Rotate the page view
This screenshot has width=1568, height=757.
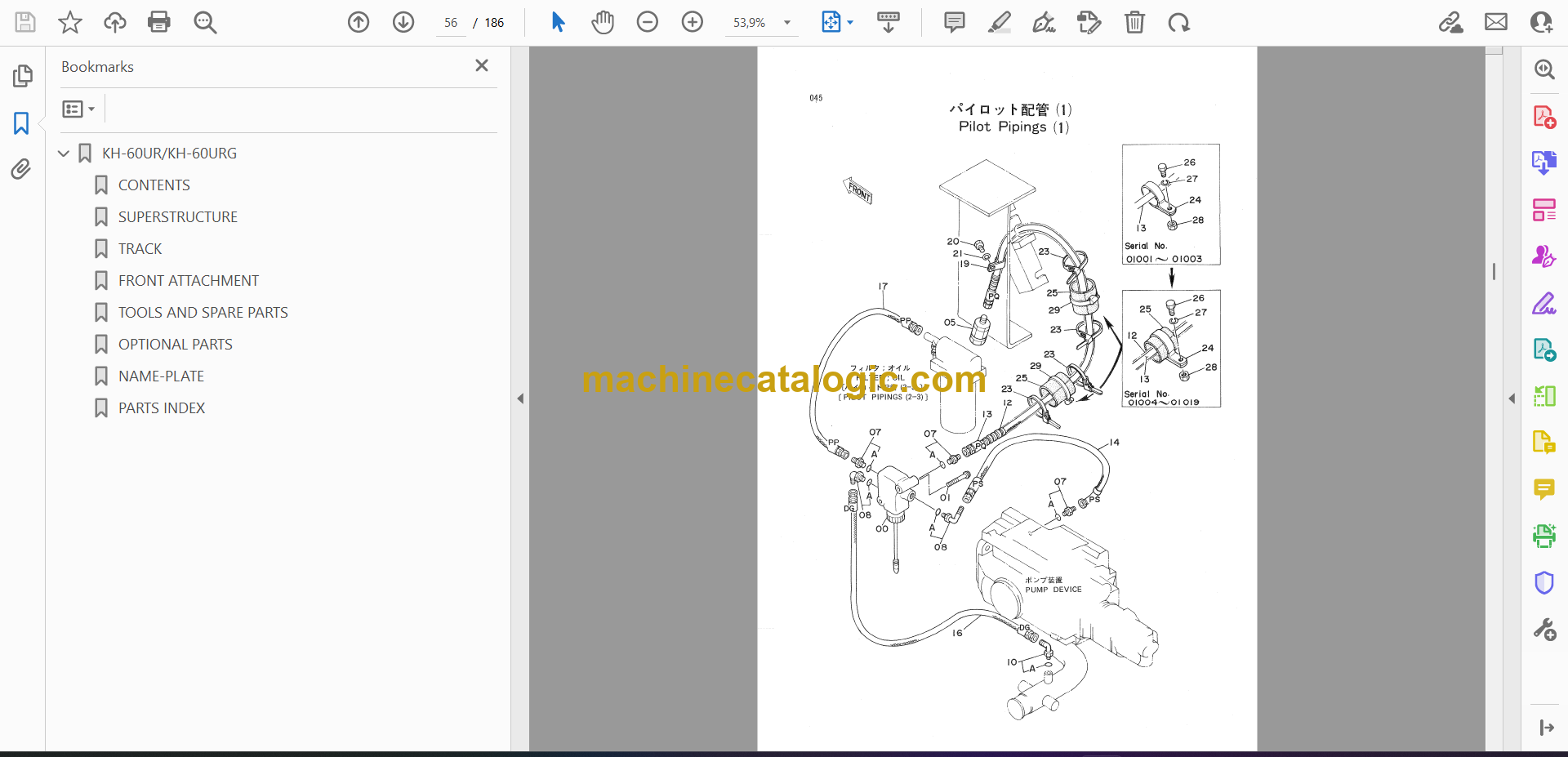[1178, 22]
